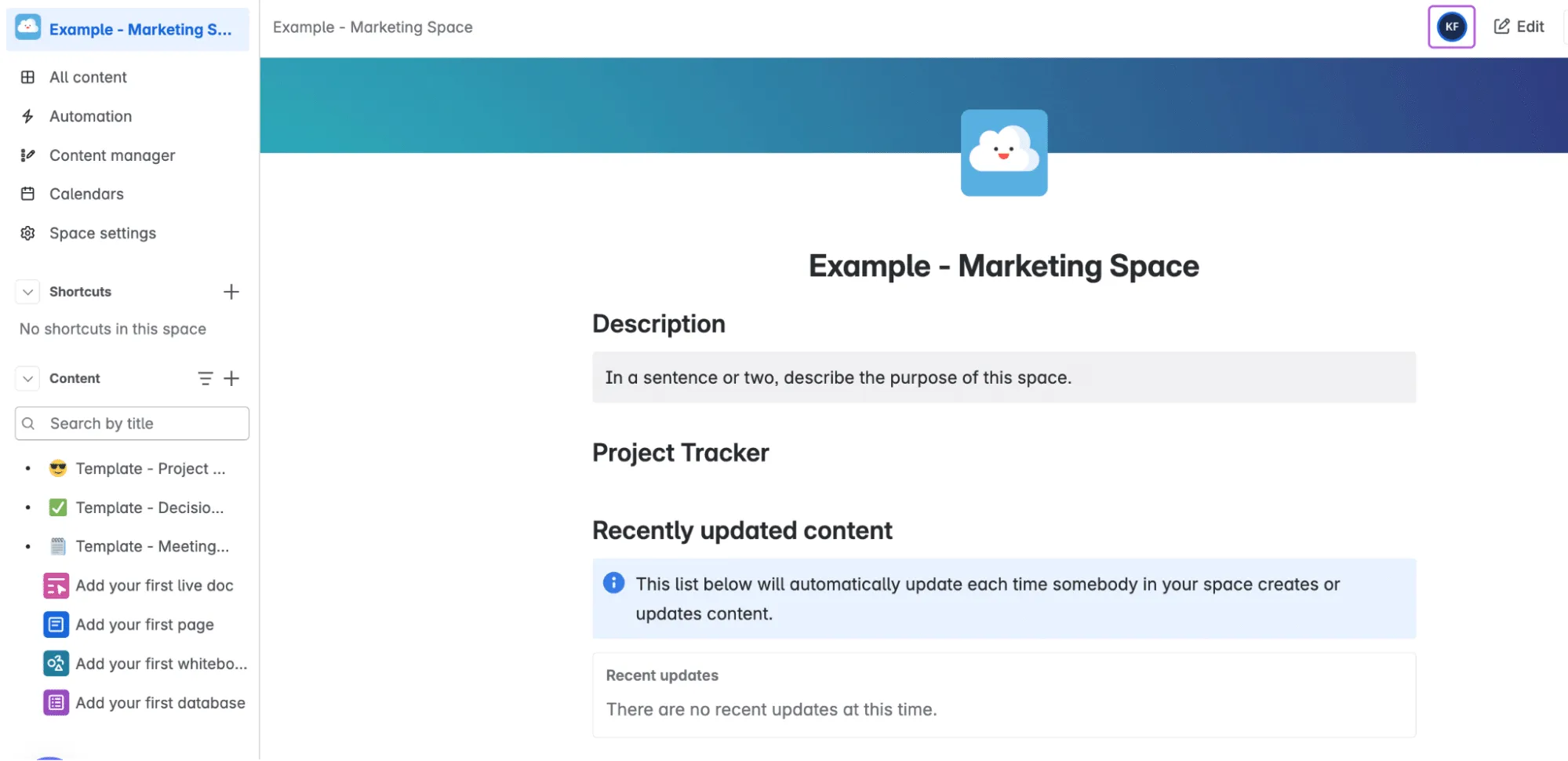This screenshot has width=1568, height=761.
Task: Open the Automation section
Action: click(90, 116)
